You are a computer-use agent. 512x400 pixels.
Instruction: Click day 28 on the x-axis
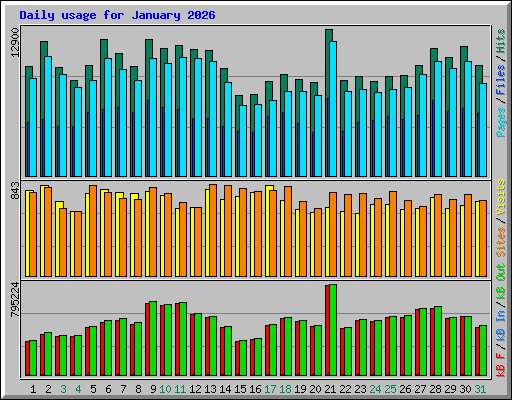[x=435, y=389]
